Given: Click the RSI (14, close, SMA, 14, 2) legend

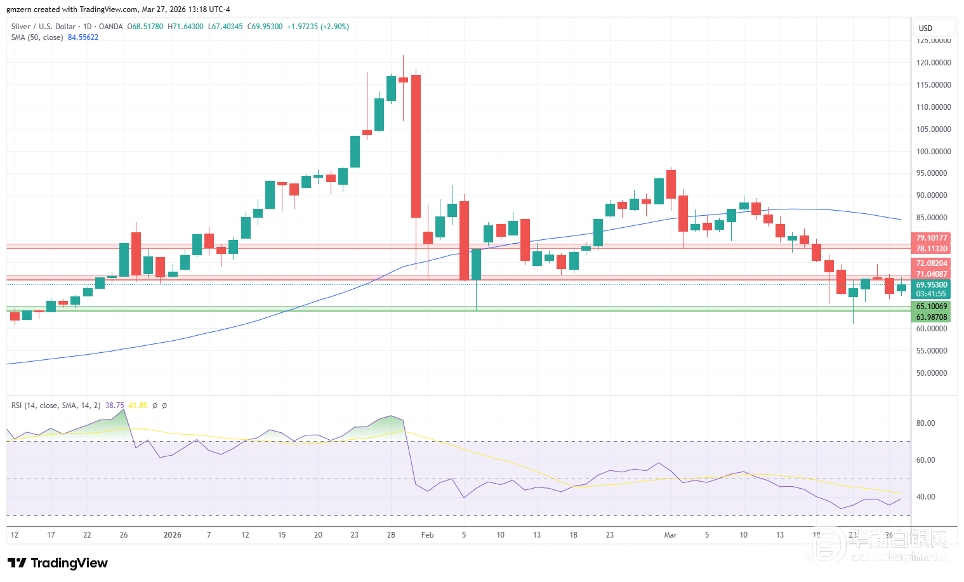Looking at the screenshot, I should point(53,405).
